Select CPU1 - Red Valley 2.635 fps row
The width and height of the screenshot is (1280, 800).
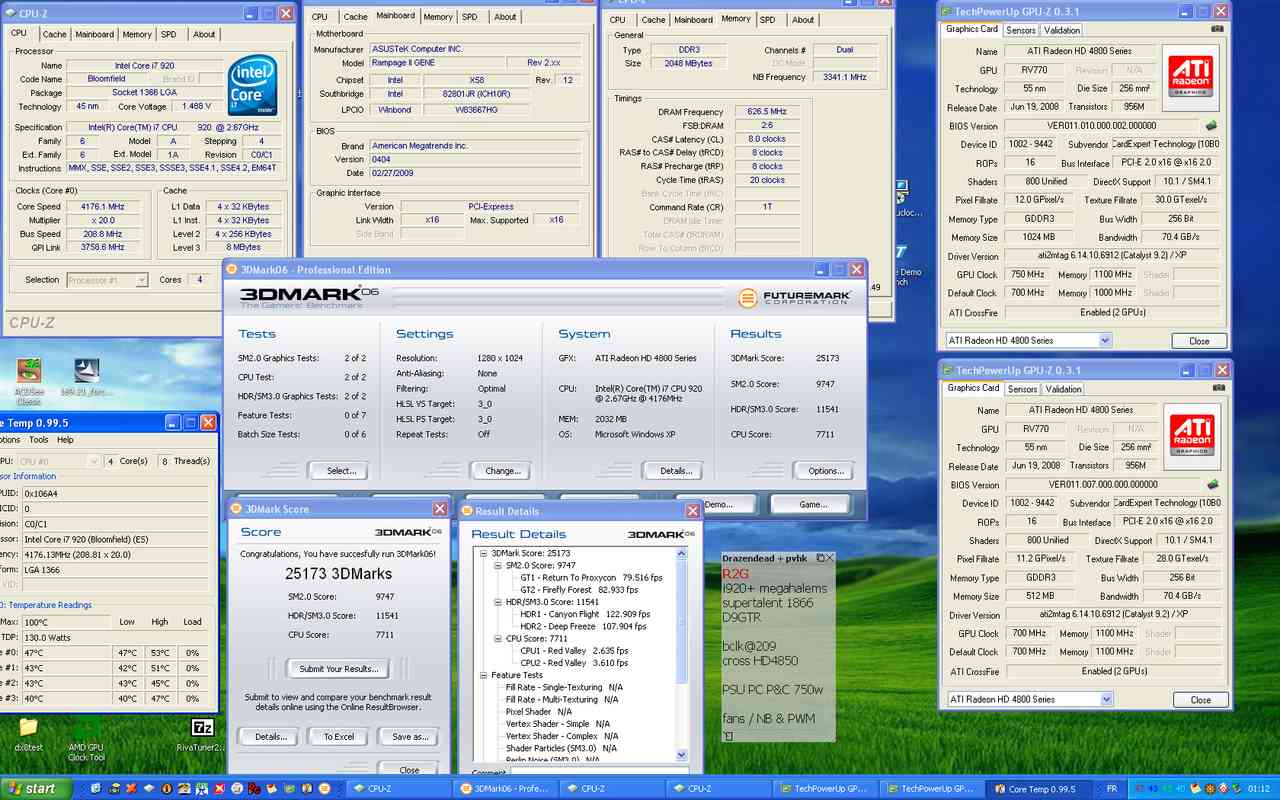coord(574,650)
